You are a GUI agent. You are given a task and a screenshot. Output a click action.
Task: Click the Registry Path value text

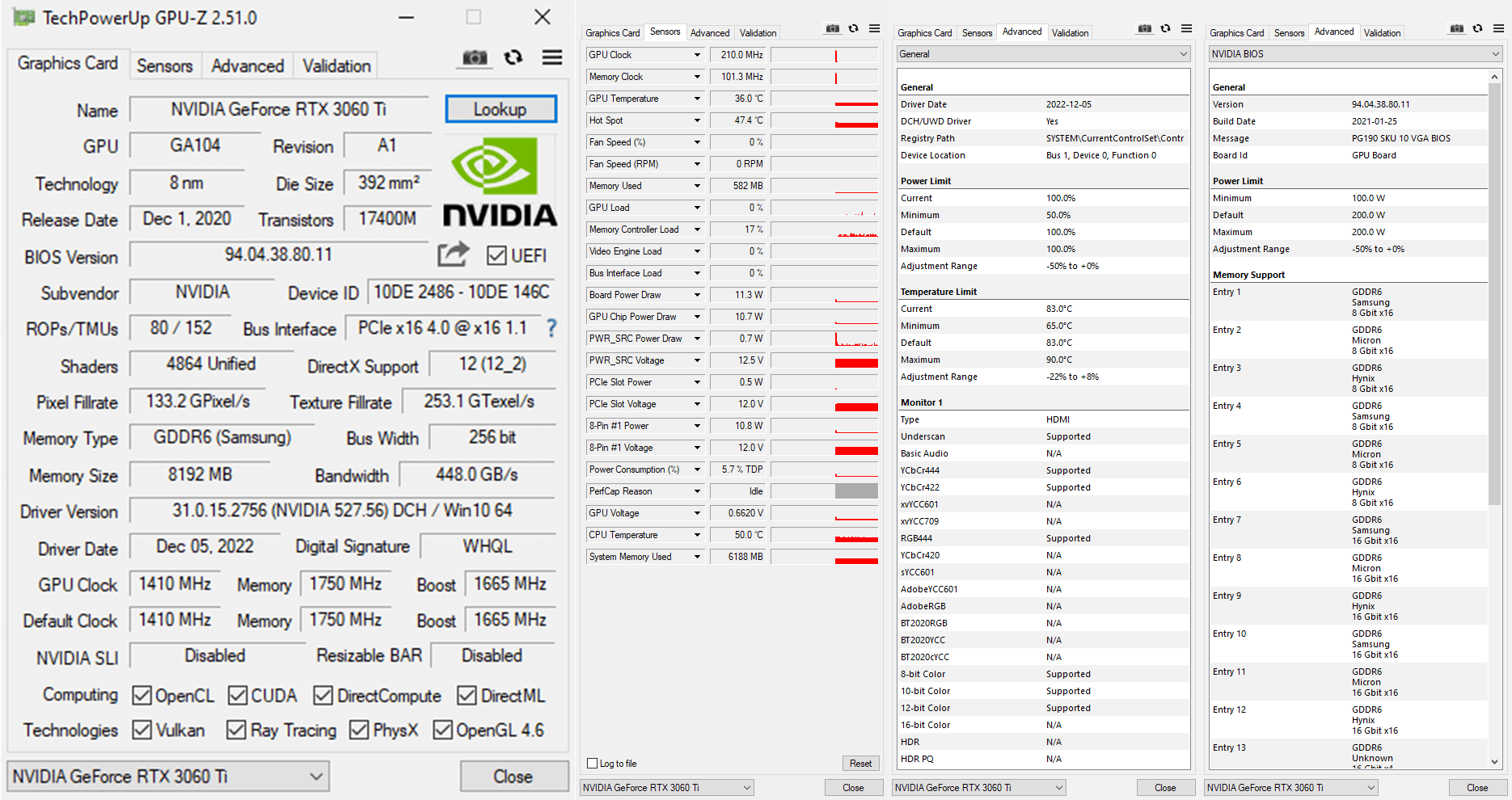point(1114,138)
